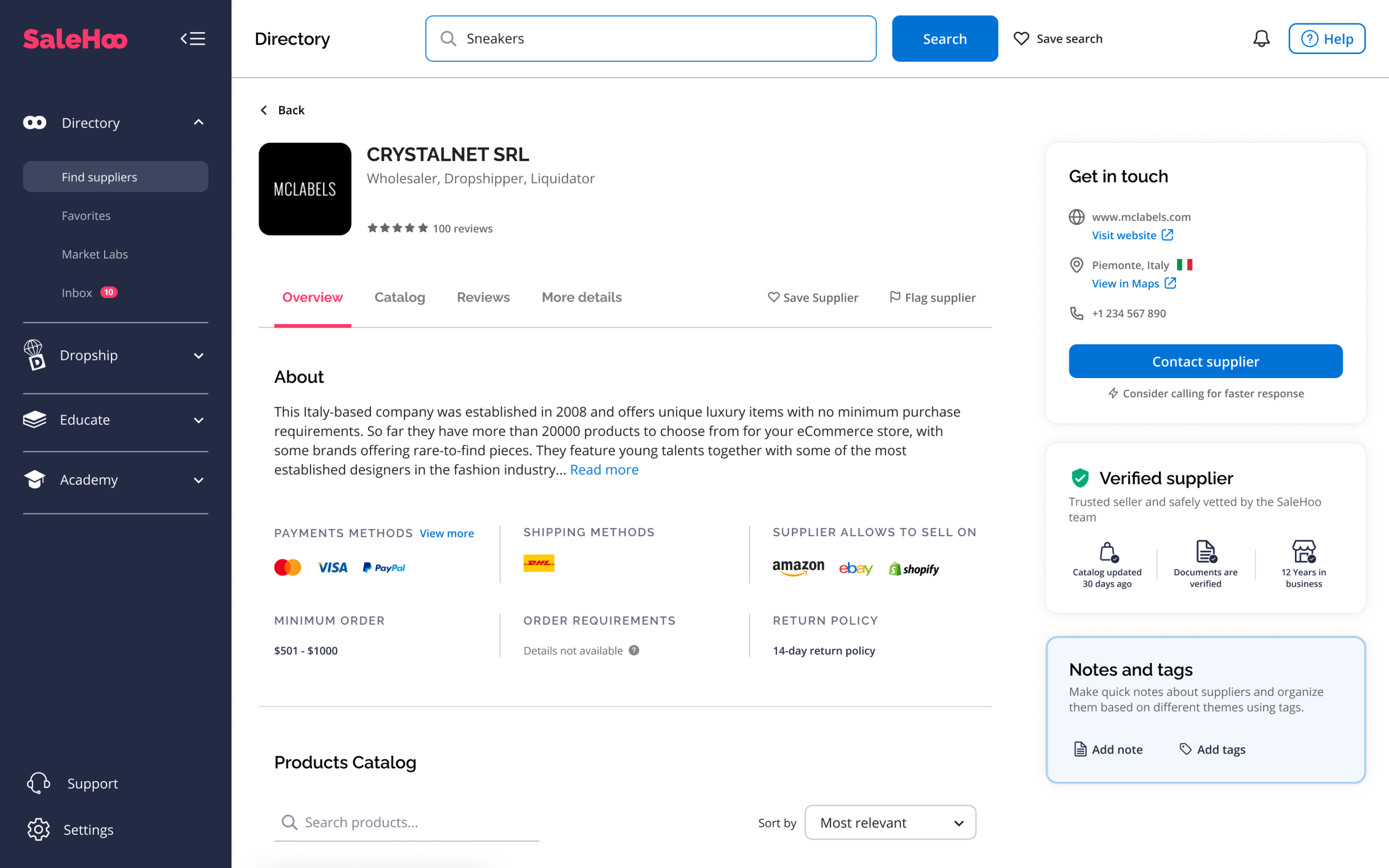Image resolution: width=1389 pixels, height=868 pixels.
Task: Click the 12 Years in business icon
Action: [x=1304, y=552]
